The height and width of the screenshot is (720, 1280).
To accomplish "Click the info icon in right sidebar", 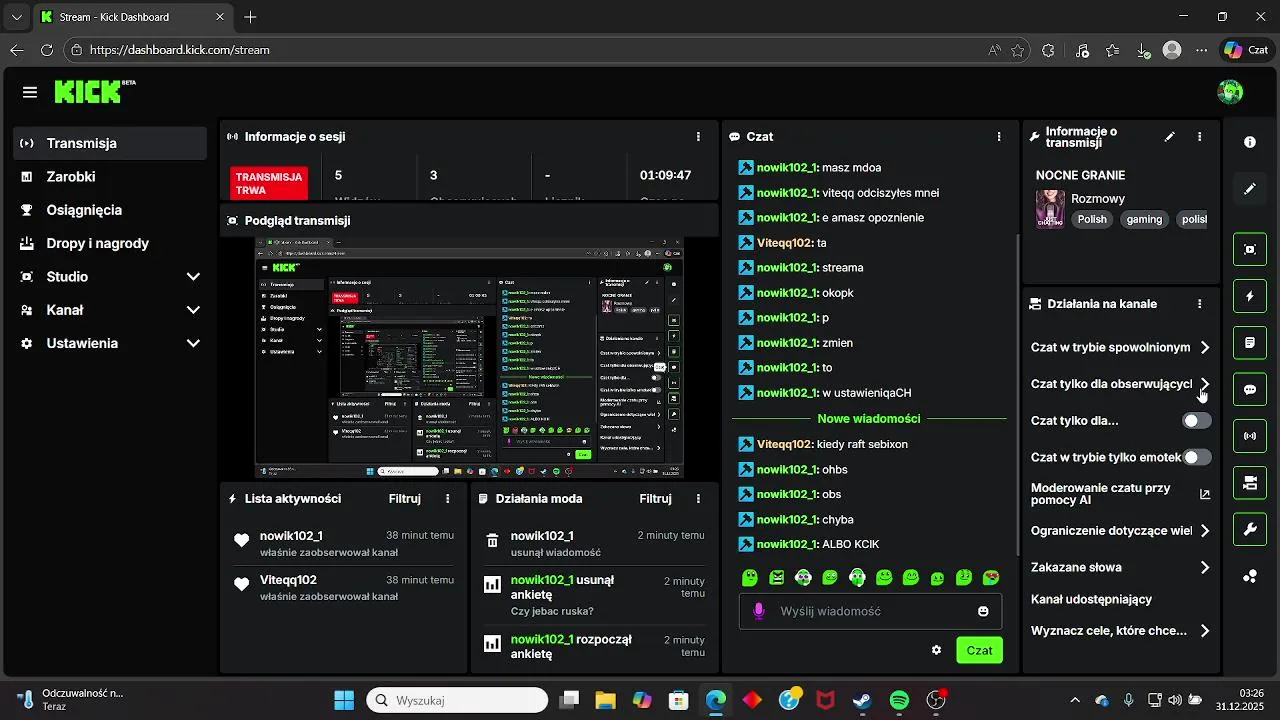I will click(x=1250, y=142).
